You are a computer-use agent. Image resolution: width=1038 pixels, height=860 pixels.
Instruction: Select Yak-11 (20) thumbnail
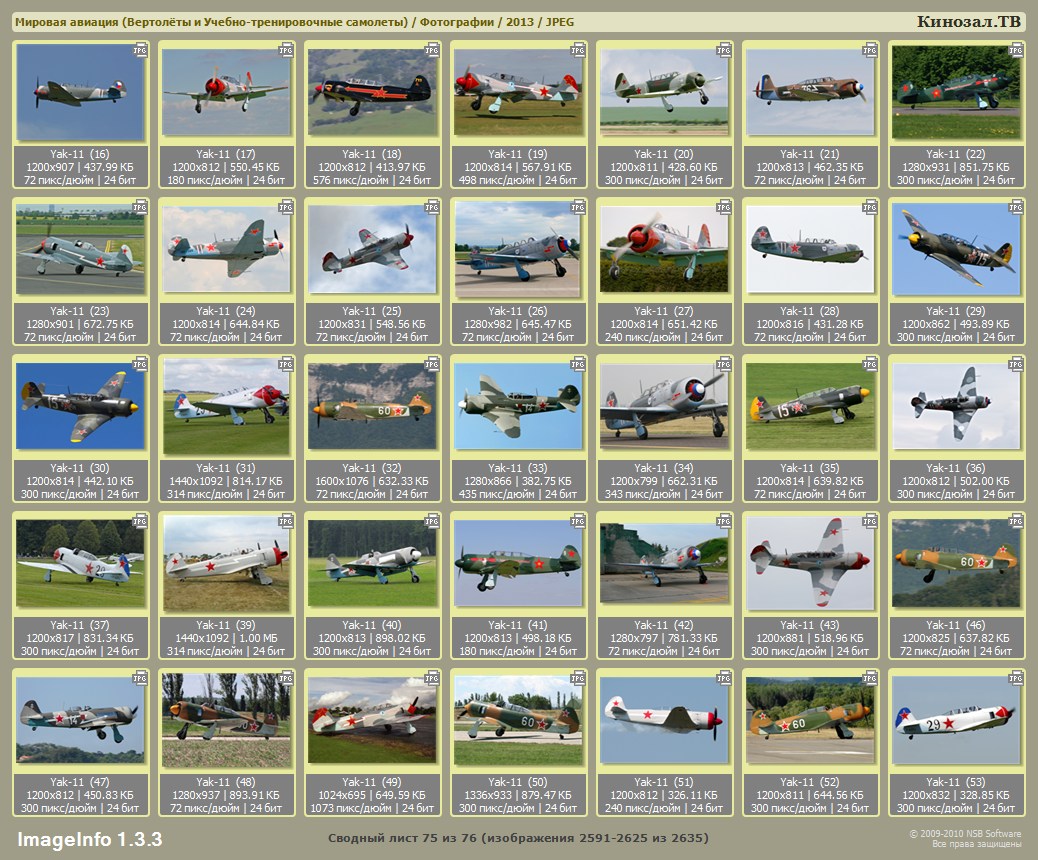pyautogui.click(x=664, y=92)
